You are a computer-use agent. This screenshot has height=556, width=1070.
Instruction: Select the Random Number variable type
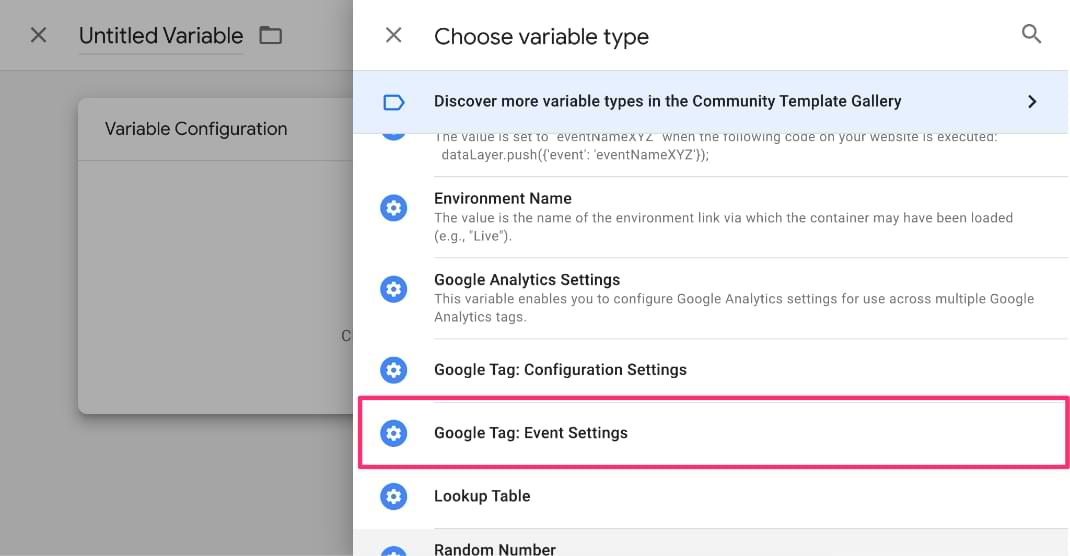tap(711, 543)
